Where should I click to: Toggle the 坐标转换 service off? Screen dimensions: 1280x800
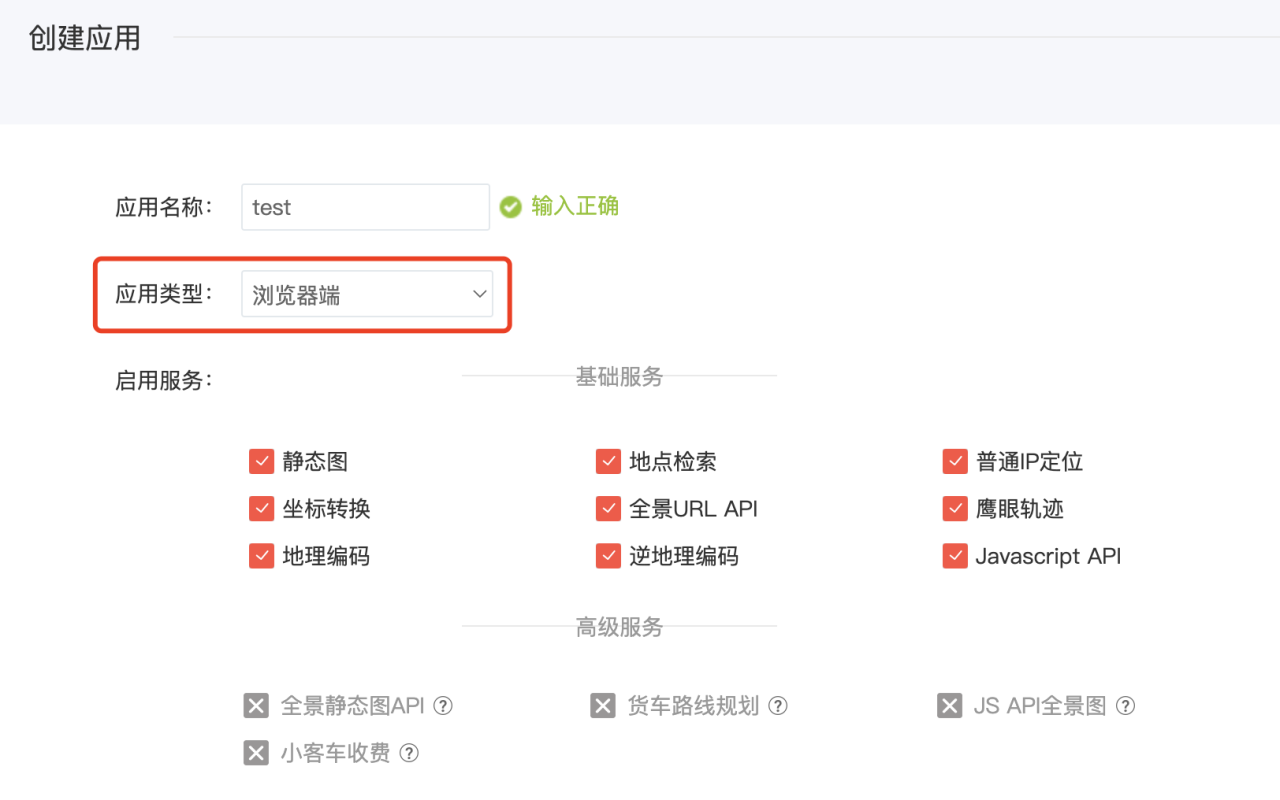261,508
